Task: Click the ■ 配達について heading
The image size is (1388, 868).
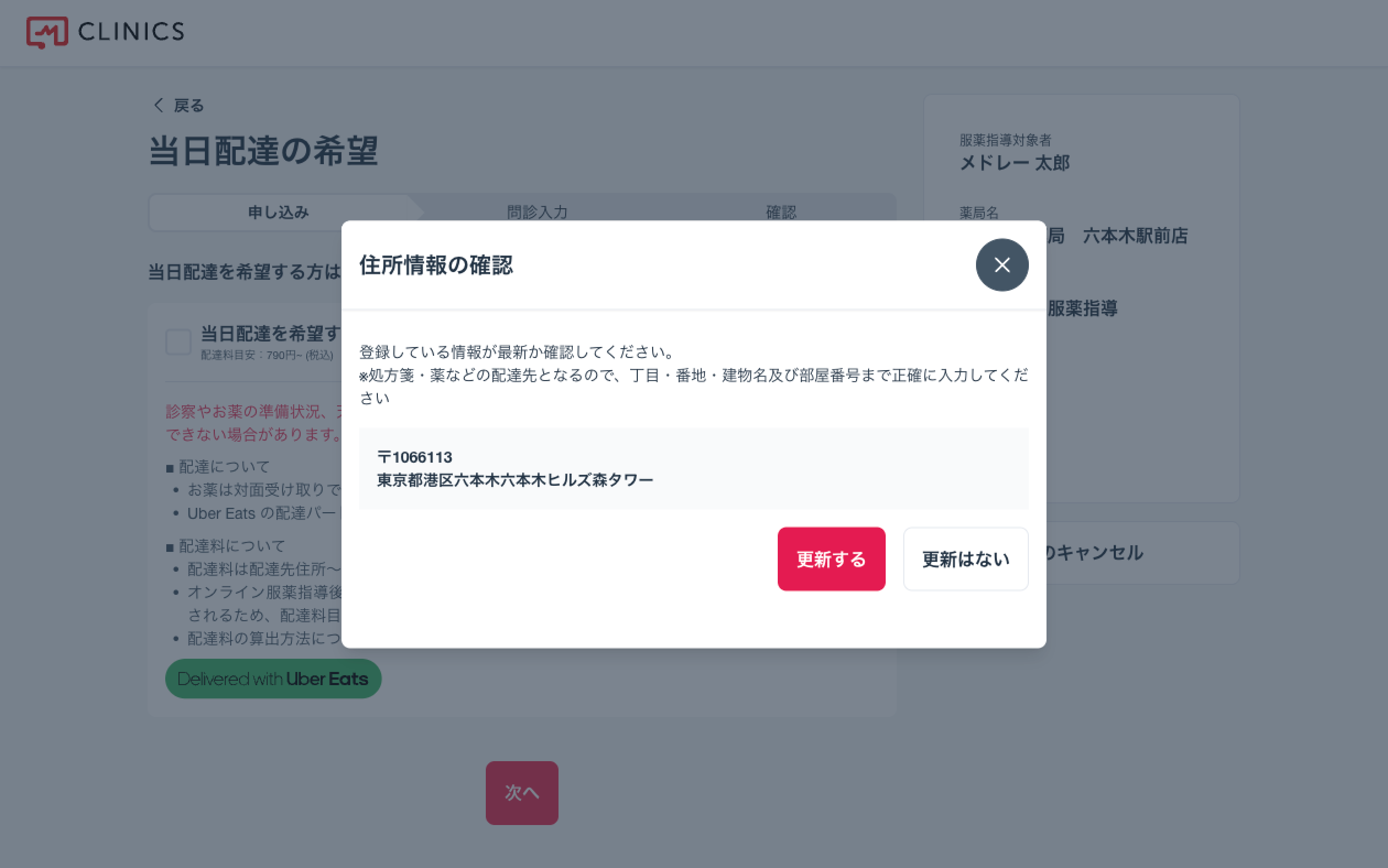Action: [x=218, y=466]
